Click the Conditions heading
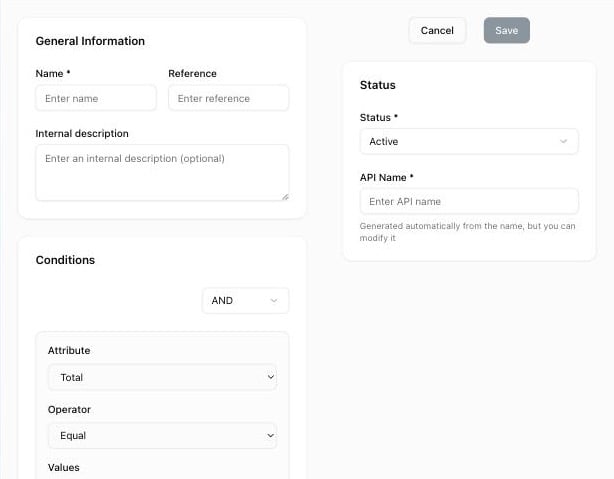The image size is (614, 479). point(65,260)
